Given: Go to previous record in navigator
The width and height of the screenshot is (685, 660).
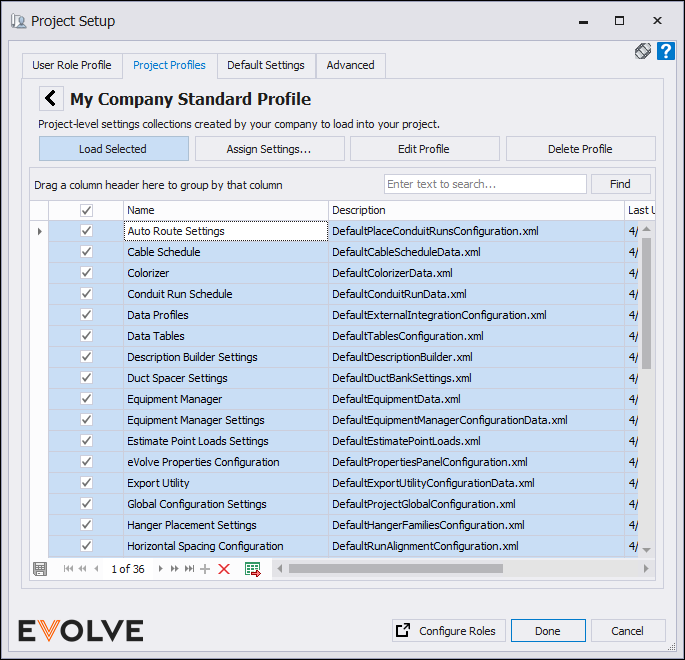Looking at the screenshot, I should 97,569.
